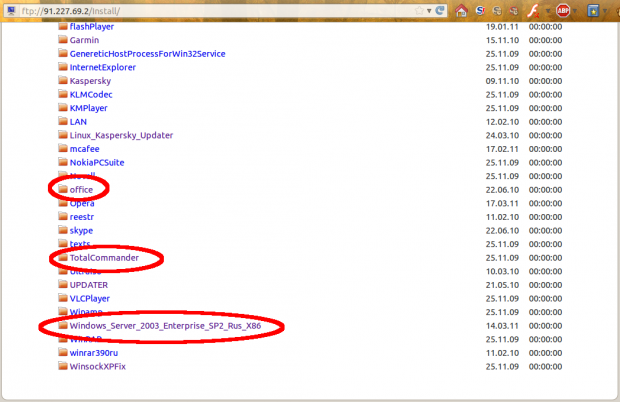Viewport: 620px width, 402px height.
Task: Go to the browser home page
Action: click(x=461, y=11)
